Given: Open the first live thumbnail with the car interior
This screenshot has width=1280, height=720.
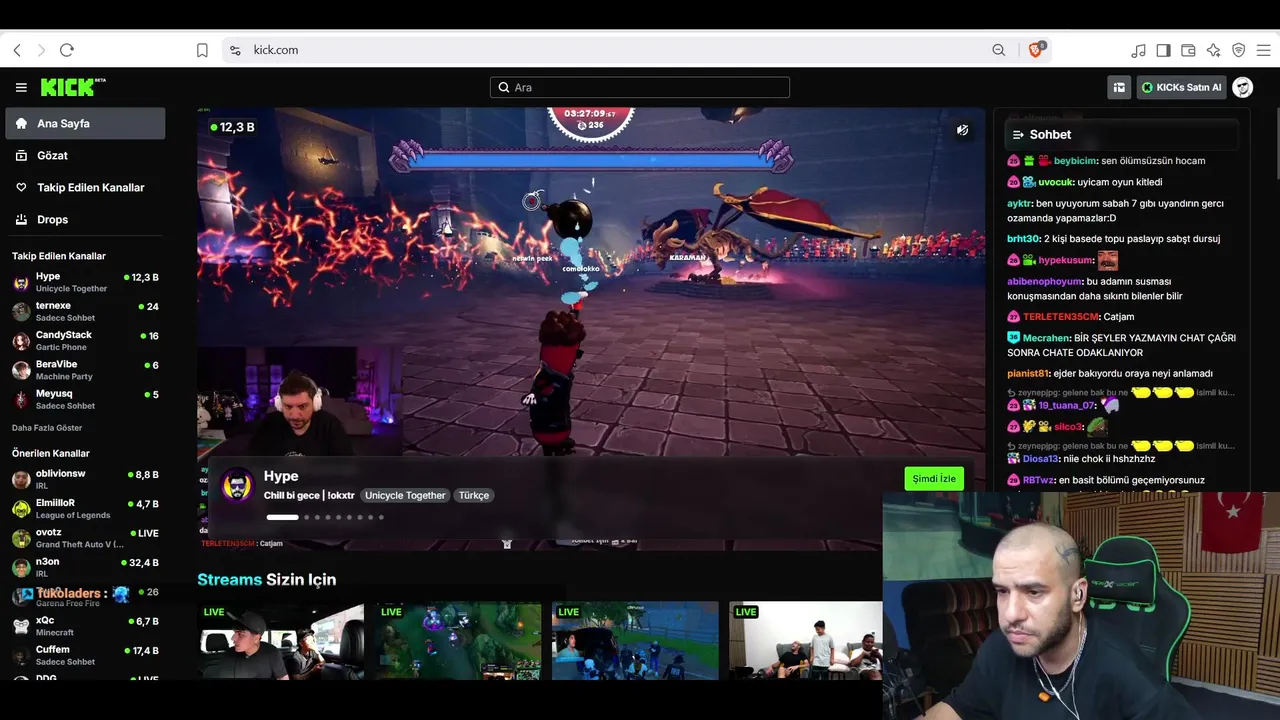Looking at the screenshot, I should point(281,641).
